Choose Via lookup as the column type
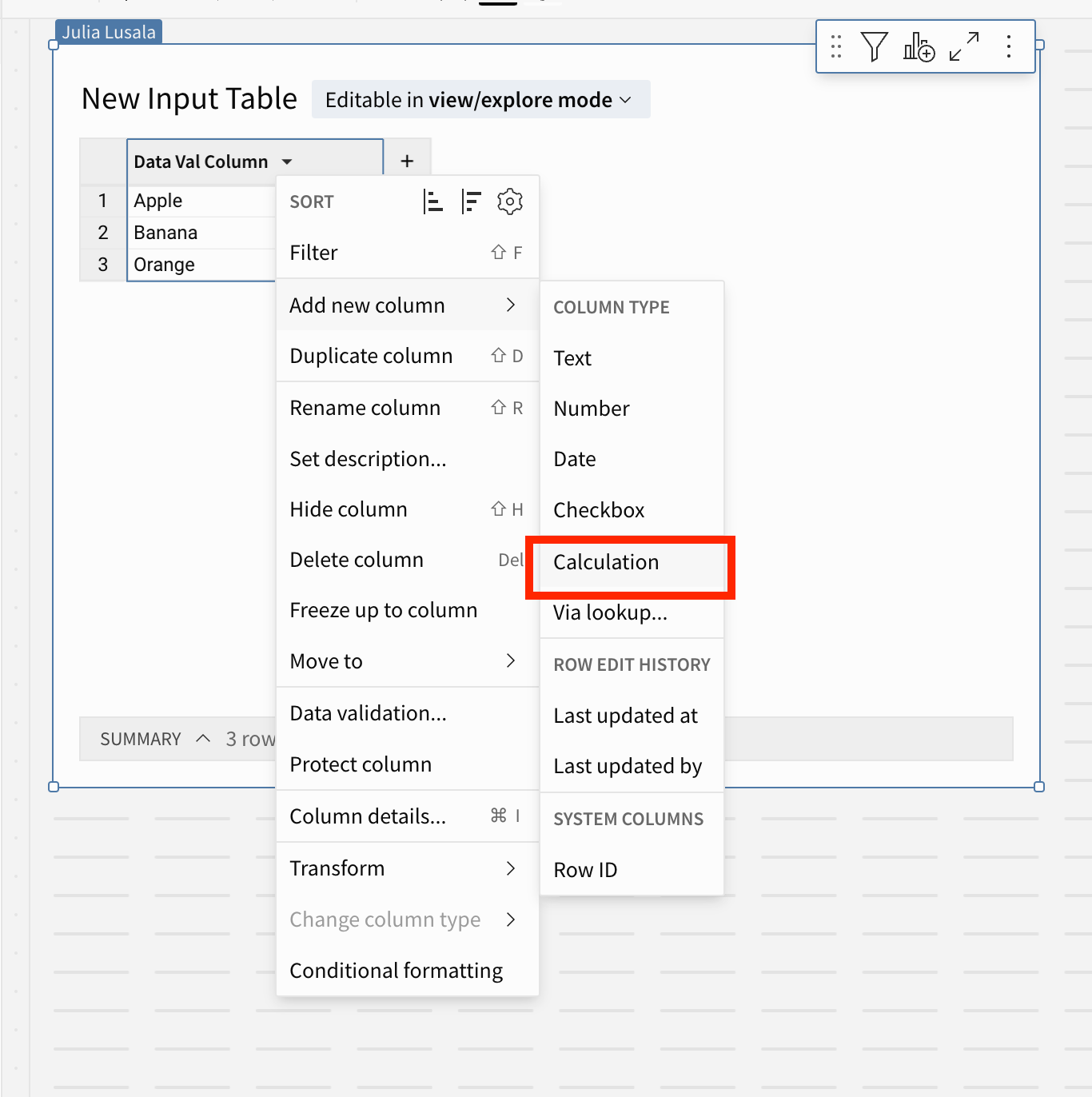 point(609,613)
